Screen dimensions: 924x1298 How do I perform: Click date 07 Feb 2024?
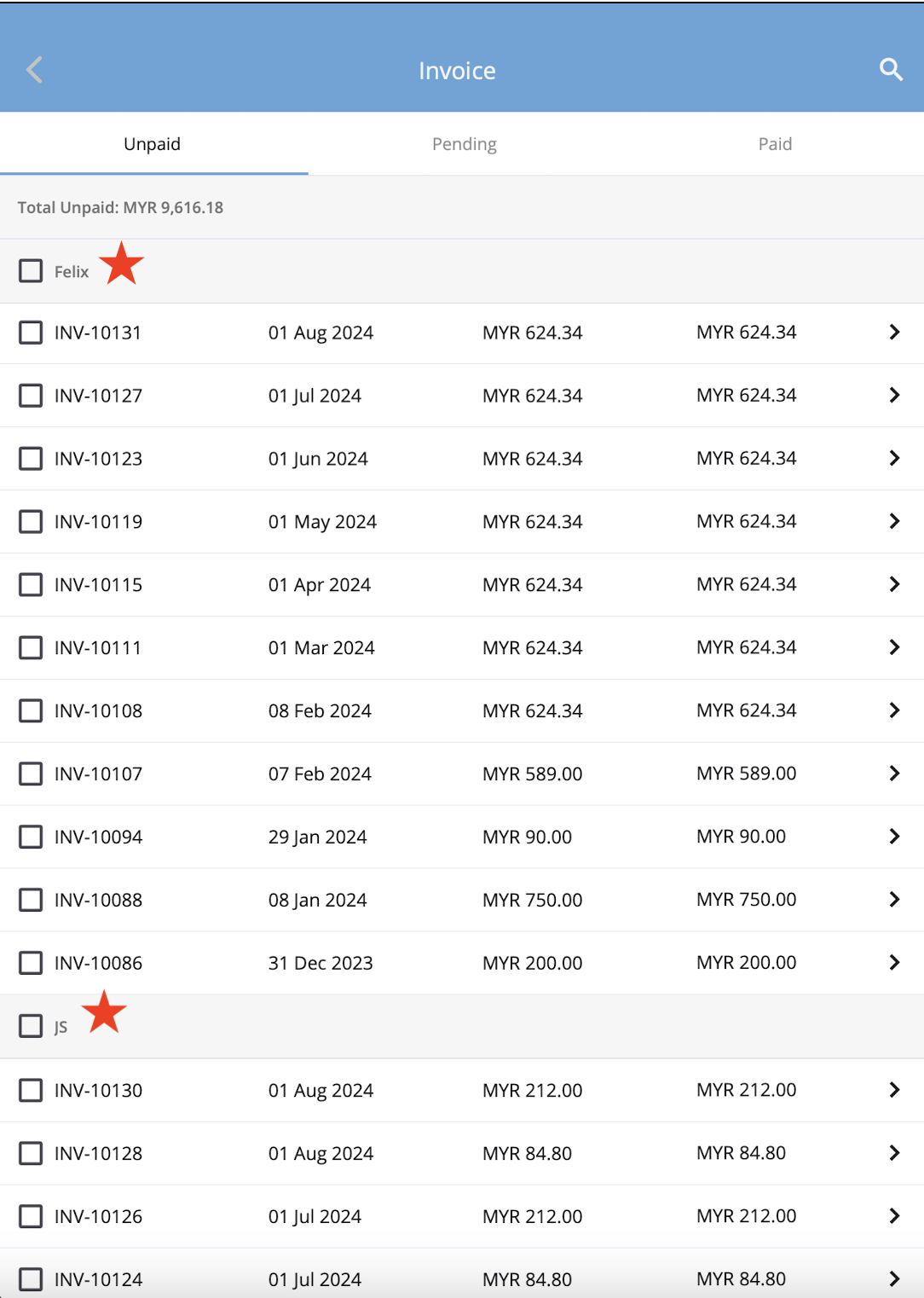tap(320, 774)
